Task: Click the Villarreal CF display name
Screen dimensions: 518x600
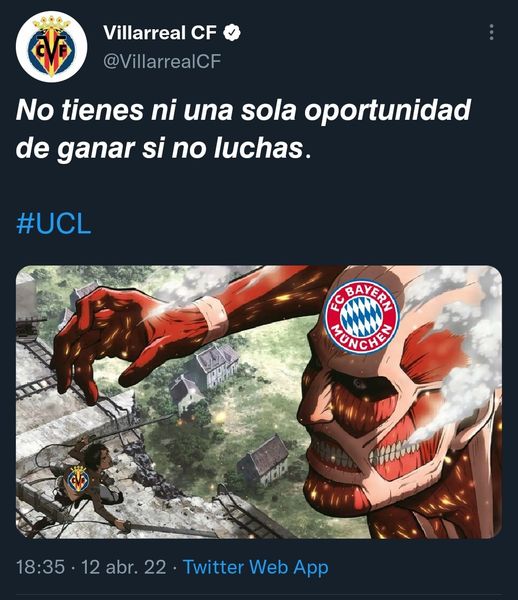Action: [160, 33]
